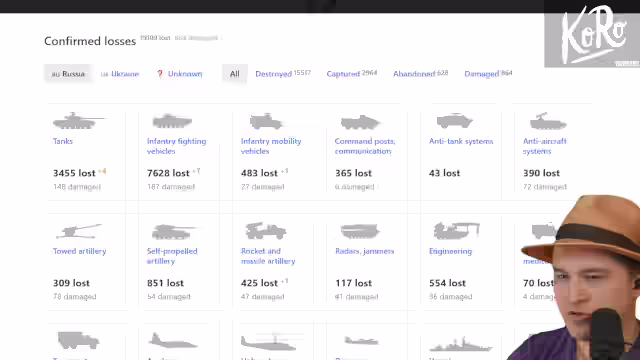This screenshot has width=640, height=360.
Task: Click the Anti-aircraft systems icon
Action: pos(548,121)
